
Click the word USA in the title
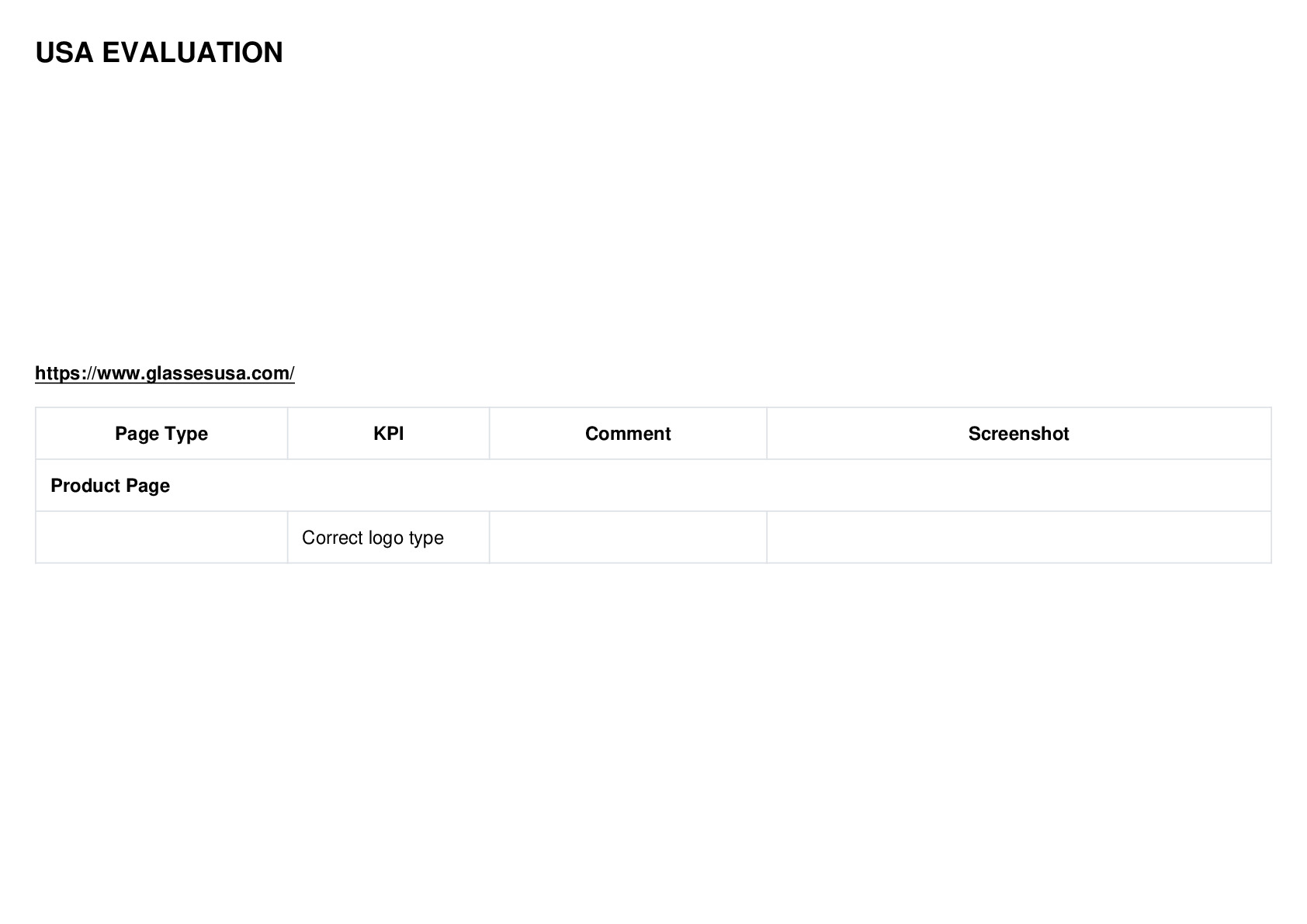64,53
